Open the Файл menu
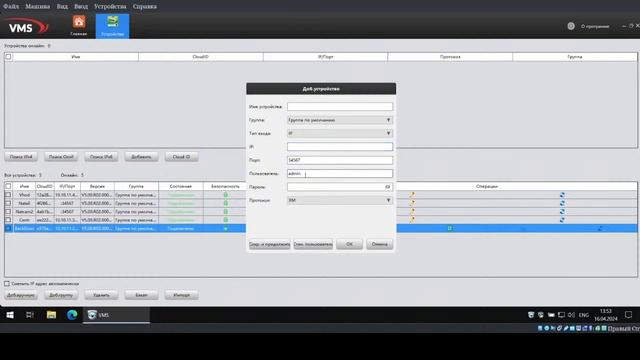 (x=11, y=7)
